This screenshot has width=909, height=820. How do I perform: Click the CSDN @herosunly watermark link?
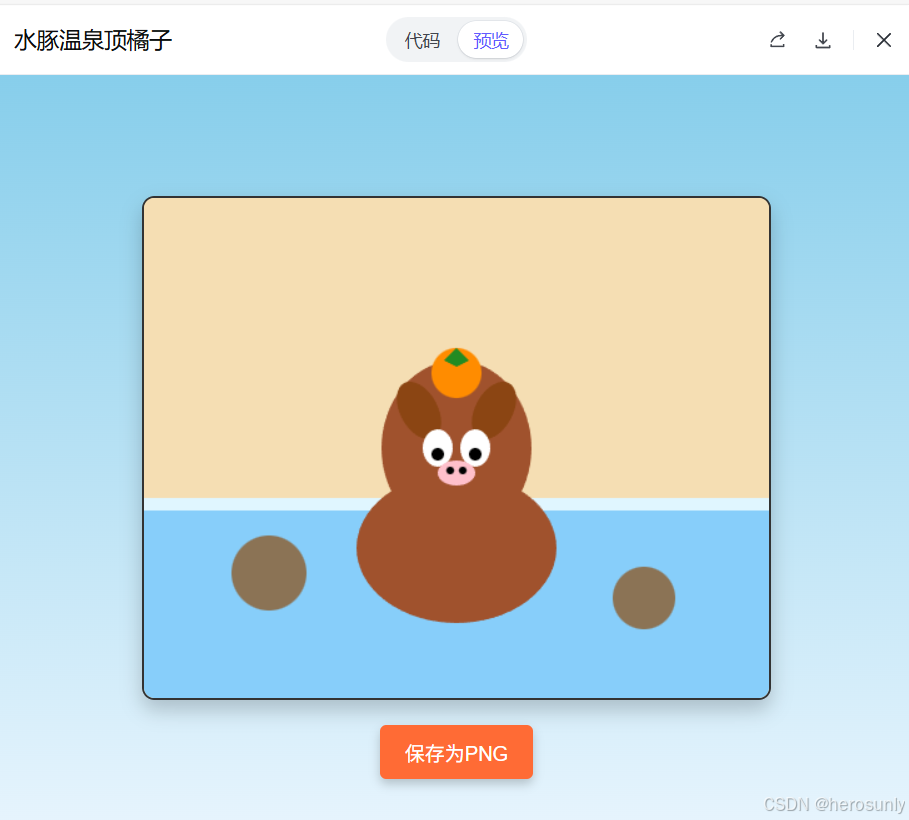(832, 804)
